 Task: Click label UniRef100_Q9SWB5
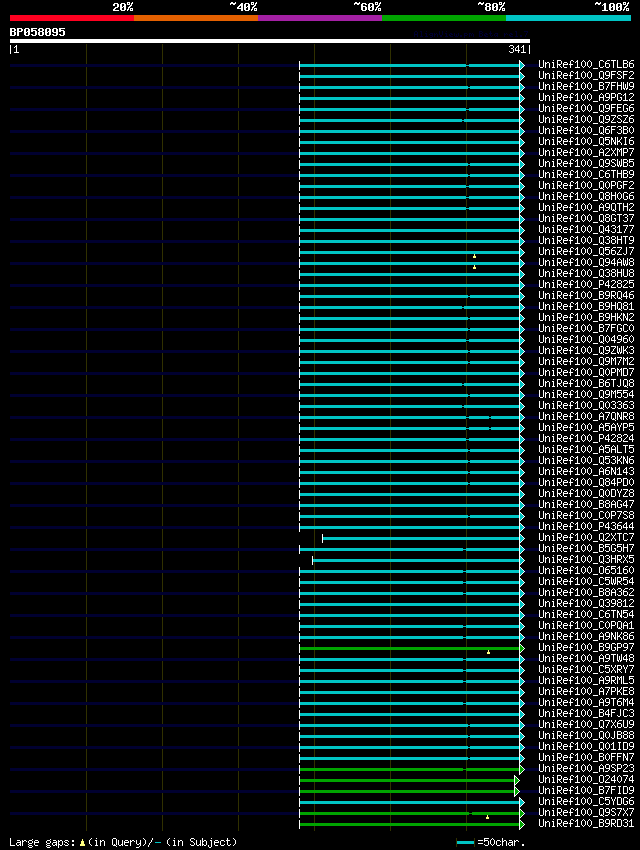click(x=586, y=163)
